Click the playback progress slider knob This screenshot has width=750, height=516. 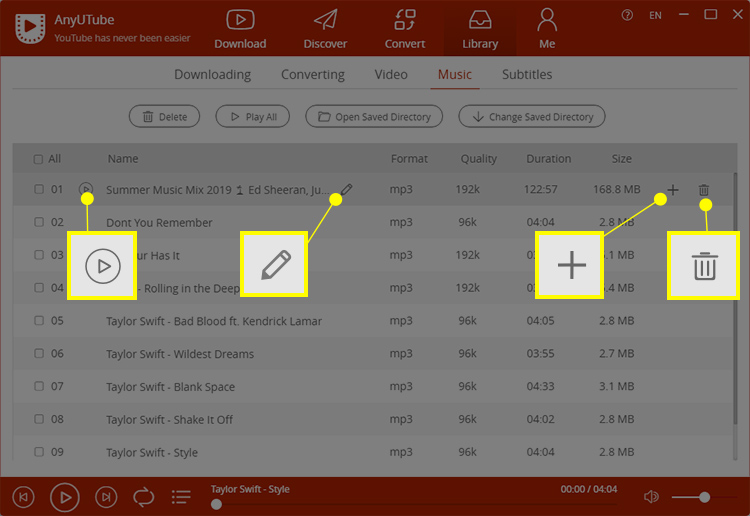(x=216, y=504)
